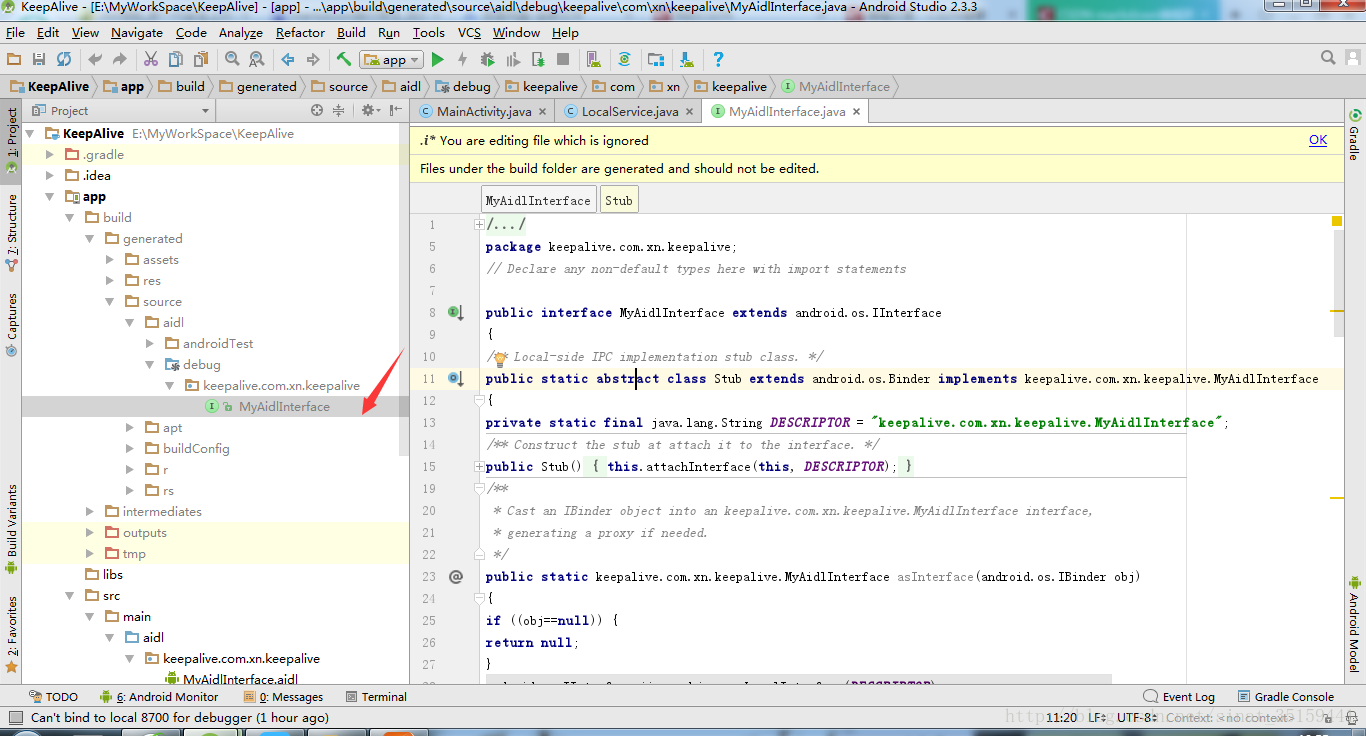The width and height of the screenshot is (1366, 736).
Task: Click the Cut scissors icon
Action: pyautogui.click(x=151, y=60)
